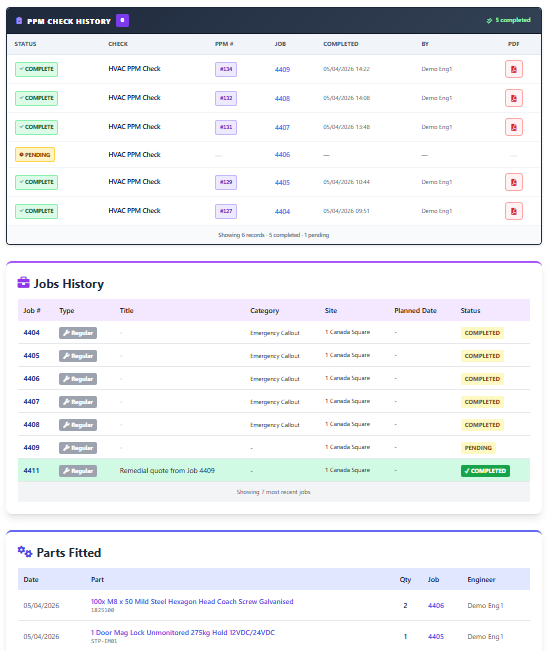The height and width of the screenshot is (651, 550).
Task: Open PPM number #129 badge
Action: [x=226, y=182]
